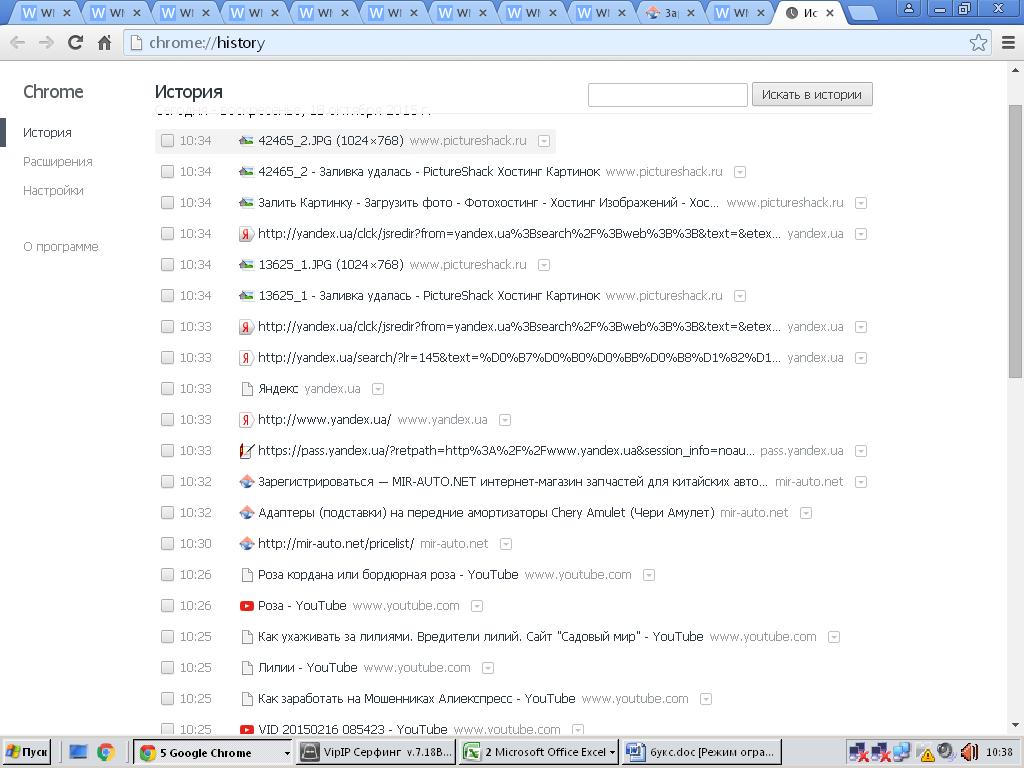Open dropdown arrow of 42465_2.JPG entry
1024x768 pixels.
pos(543,141)
